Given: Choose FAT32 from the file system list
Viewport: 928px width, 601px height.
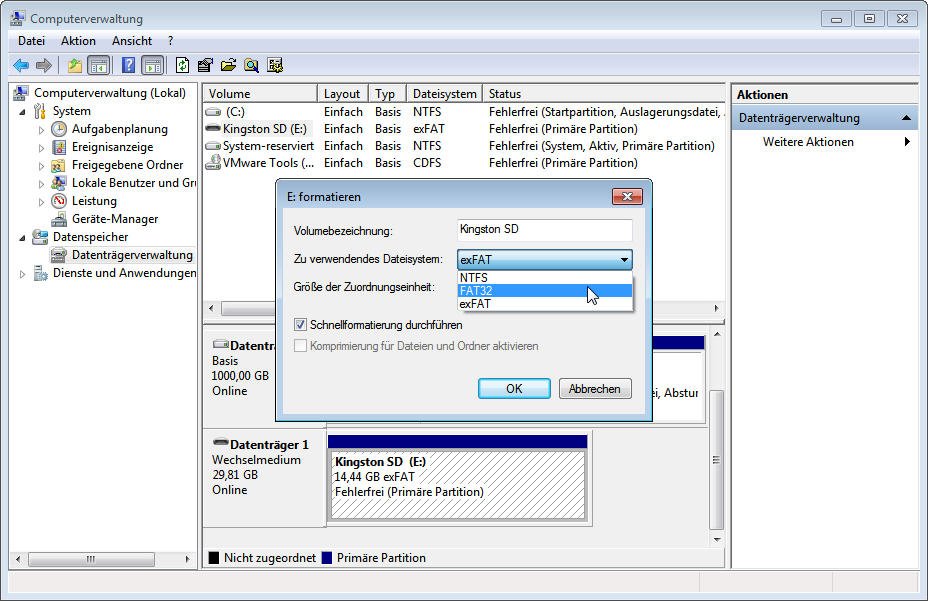Looking at the screenshot, I should click(x=545, y=291).
